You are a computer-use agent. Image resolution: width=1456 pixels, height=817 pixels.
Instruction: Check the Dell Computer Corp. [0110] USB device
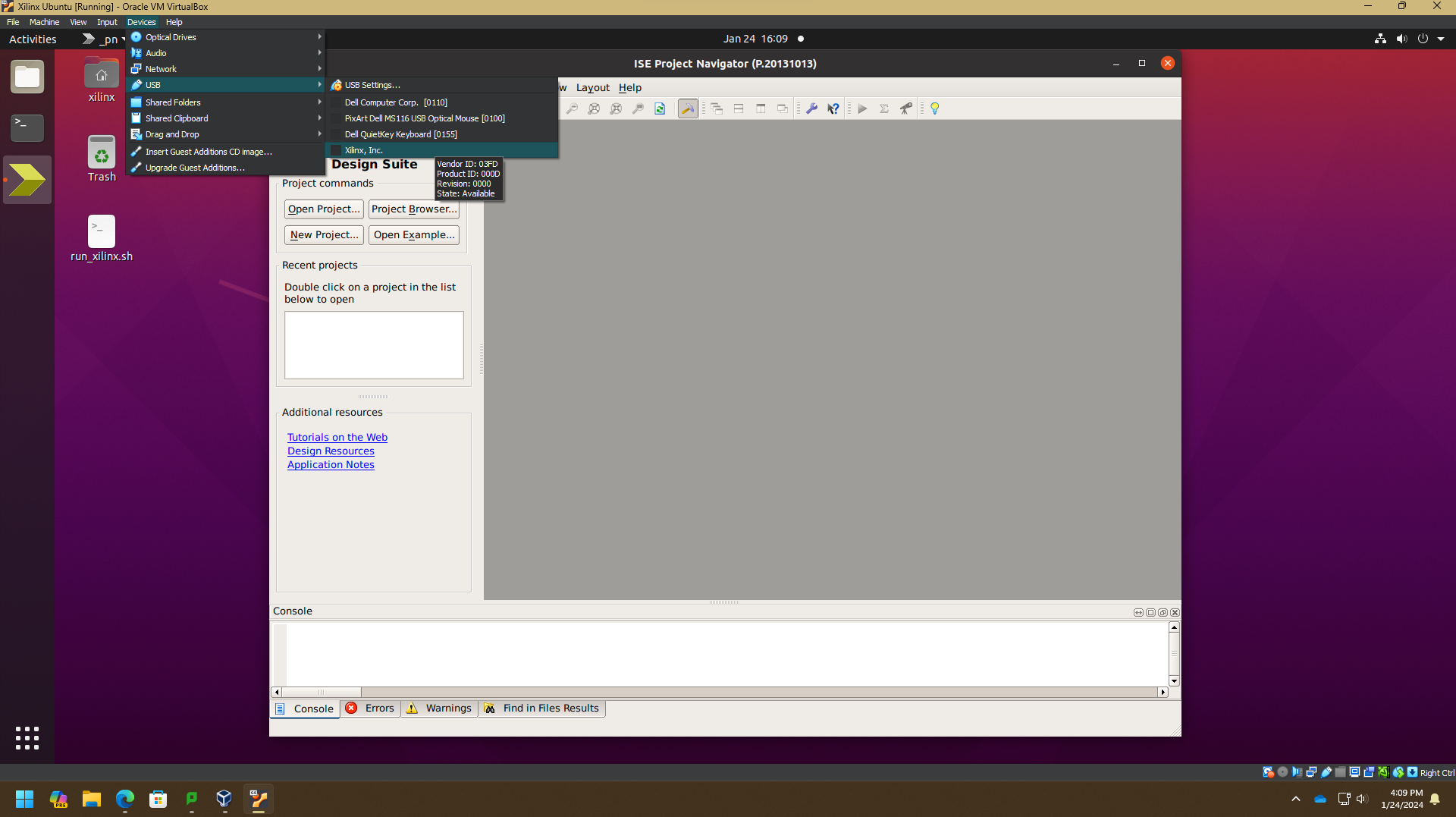[x=442, y=102]
